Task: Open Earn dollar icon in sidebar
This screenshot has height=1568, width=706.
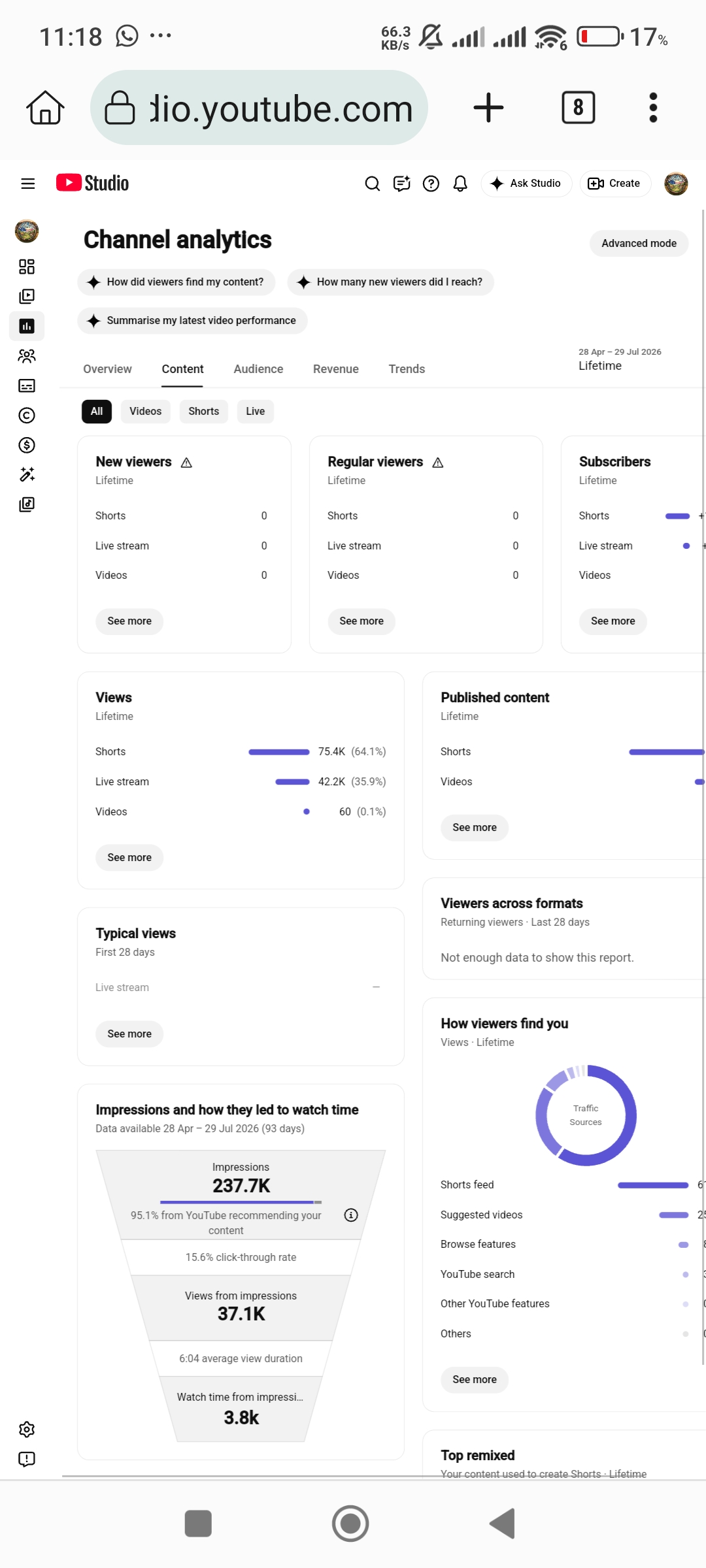Action: click(x=27, y=446)
